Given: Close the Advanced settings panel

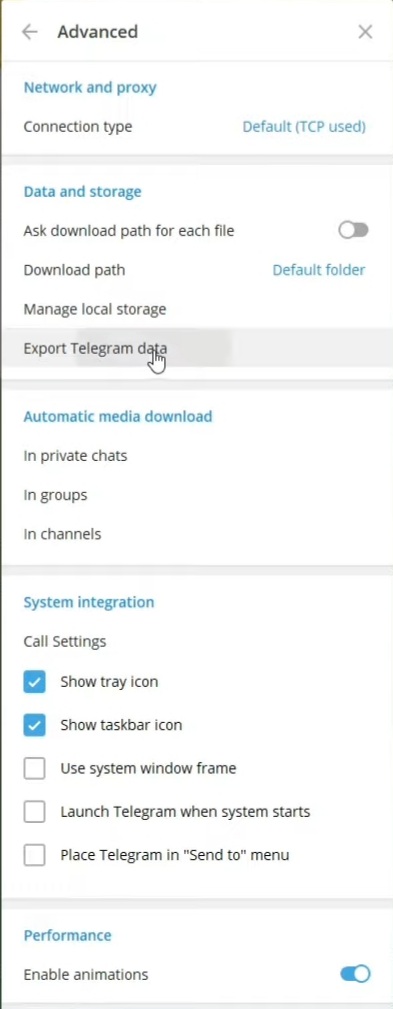Looking at the screenshot, I should 365,32.
